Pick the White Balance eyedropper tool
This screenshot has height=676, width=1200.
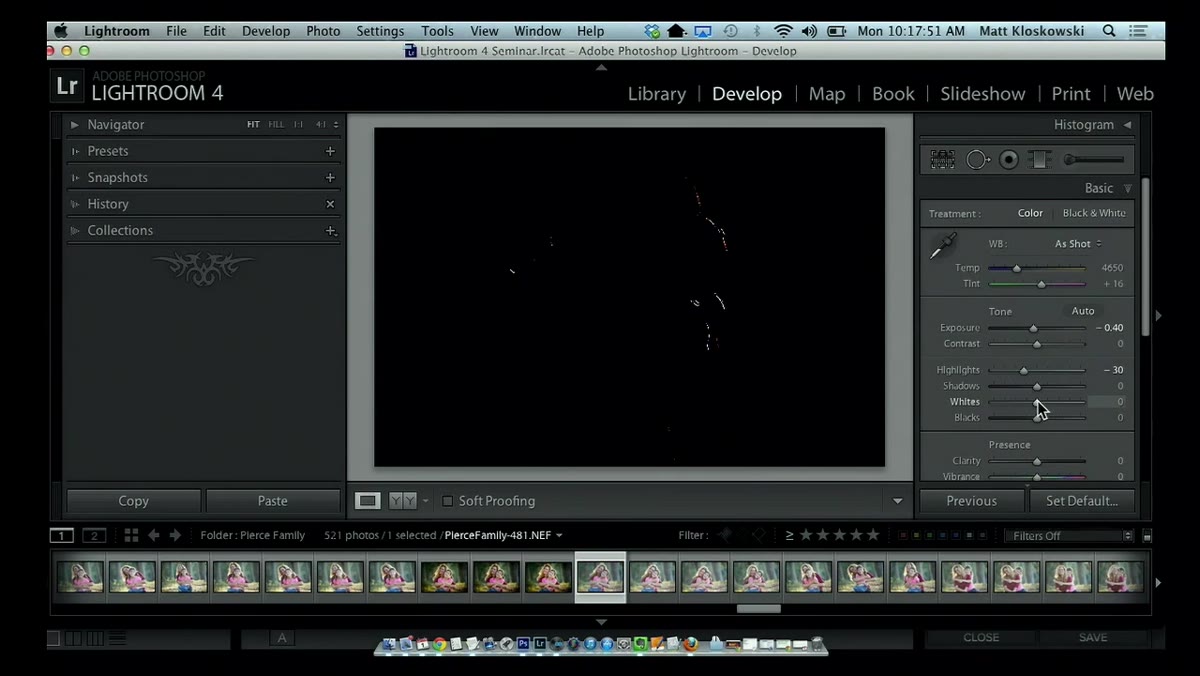943,245
